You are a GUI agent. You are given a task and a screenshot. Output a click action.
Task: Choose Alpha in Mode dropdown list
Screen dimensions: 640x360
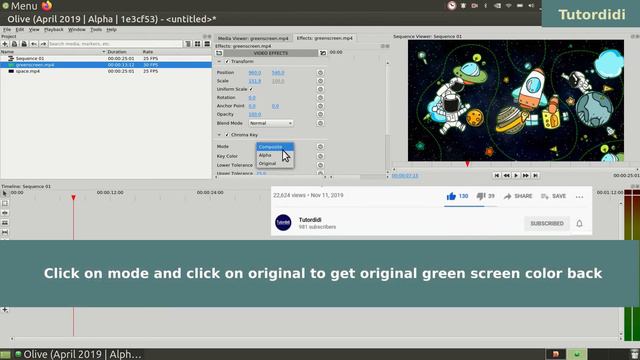tap(275, 155)
